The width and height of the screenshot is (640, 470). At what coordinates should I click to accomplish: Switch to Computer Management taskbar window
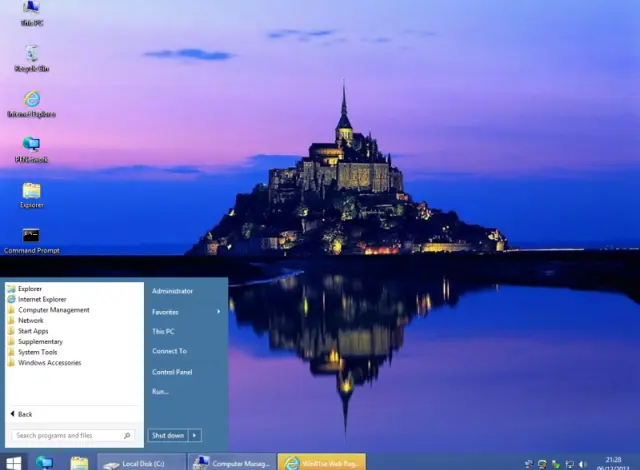[232, 463]
